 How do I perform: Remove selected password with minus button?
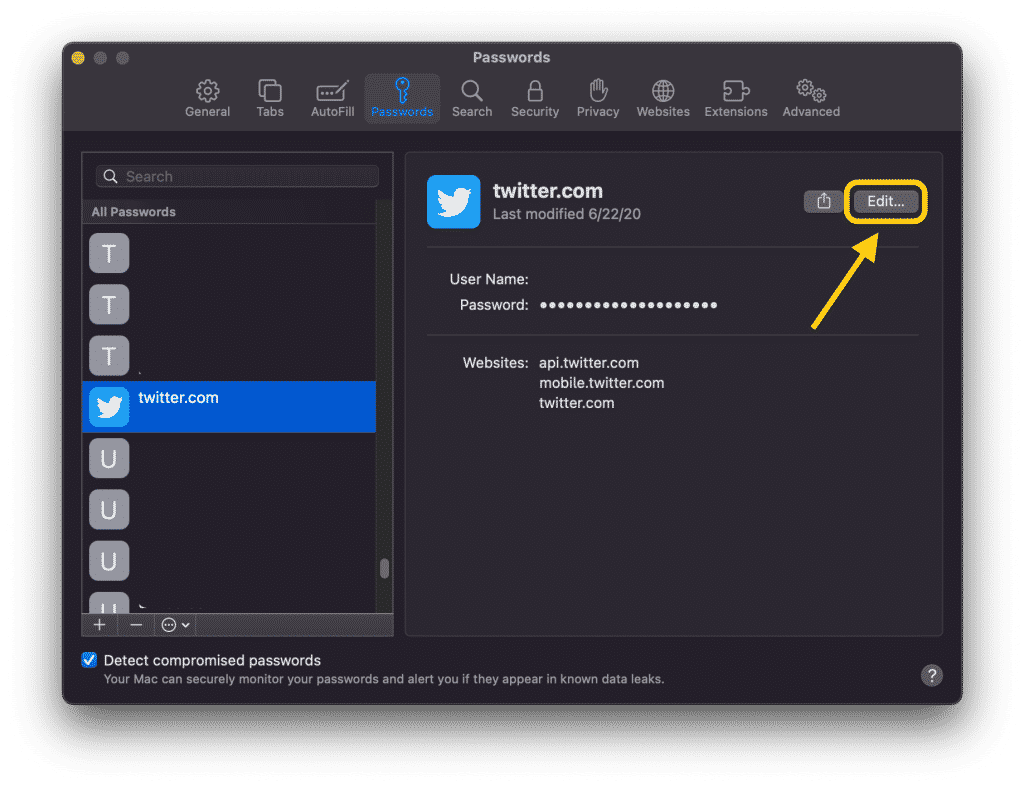136,625
